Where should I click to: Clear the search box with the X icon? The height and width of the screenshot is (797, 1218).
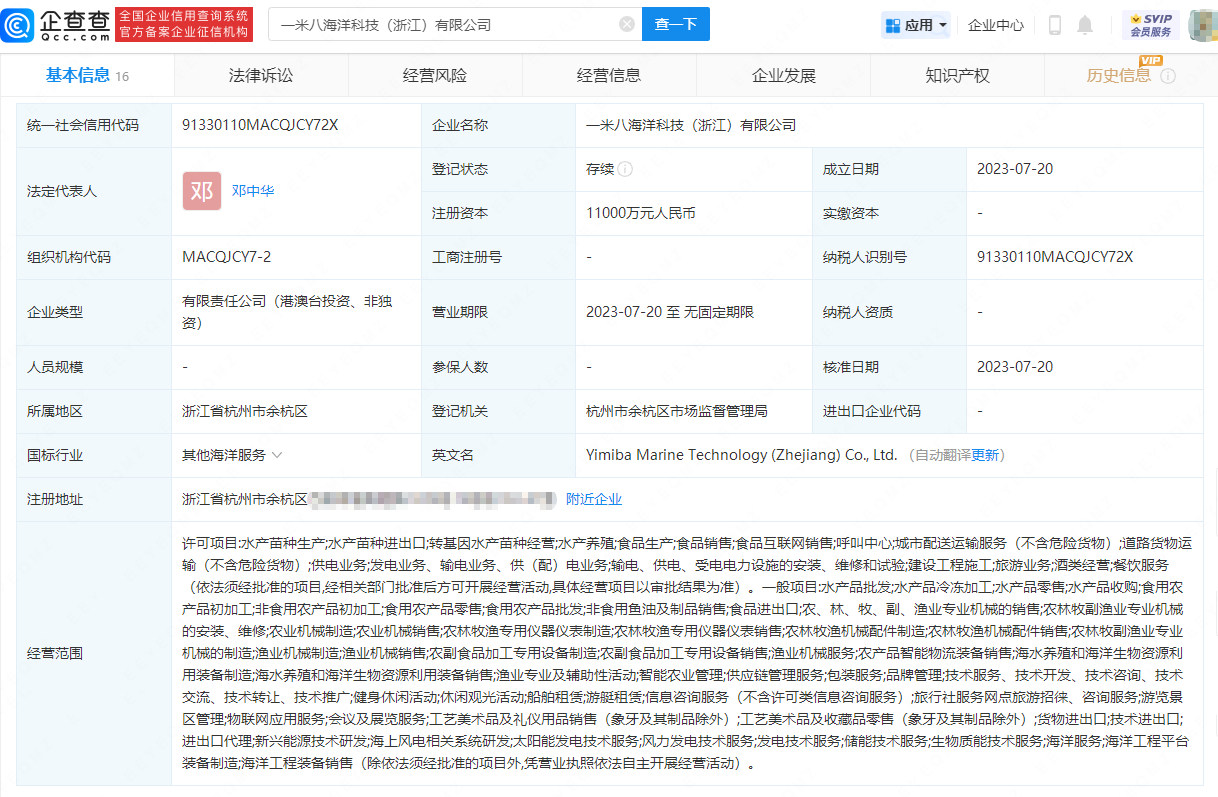[x=627, y=25]
